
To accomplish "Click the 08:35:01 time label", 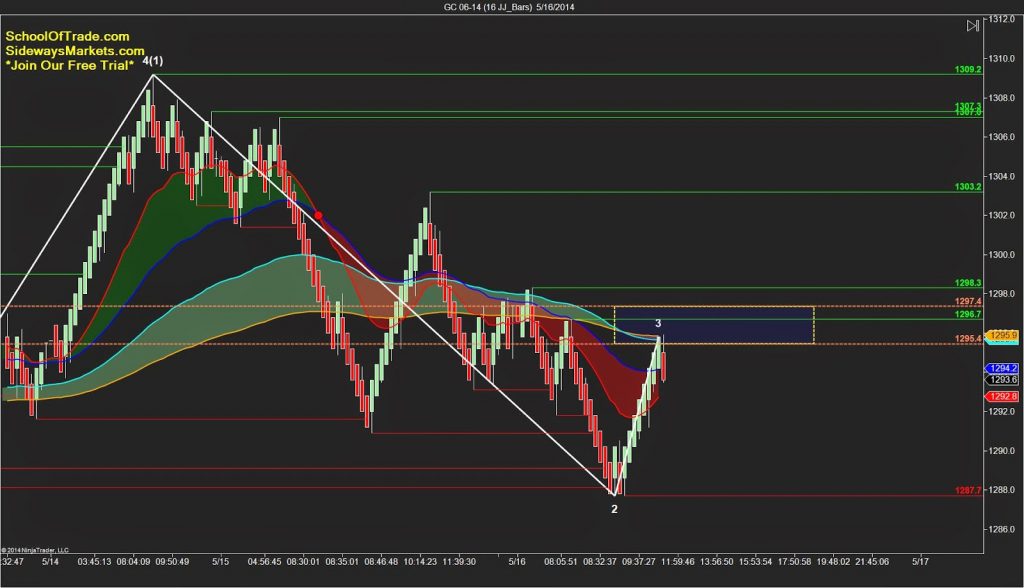I will pyautogui.click(x=342, y=561).
